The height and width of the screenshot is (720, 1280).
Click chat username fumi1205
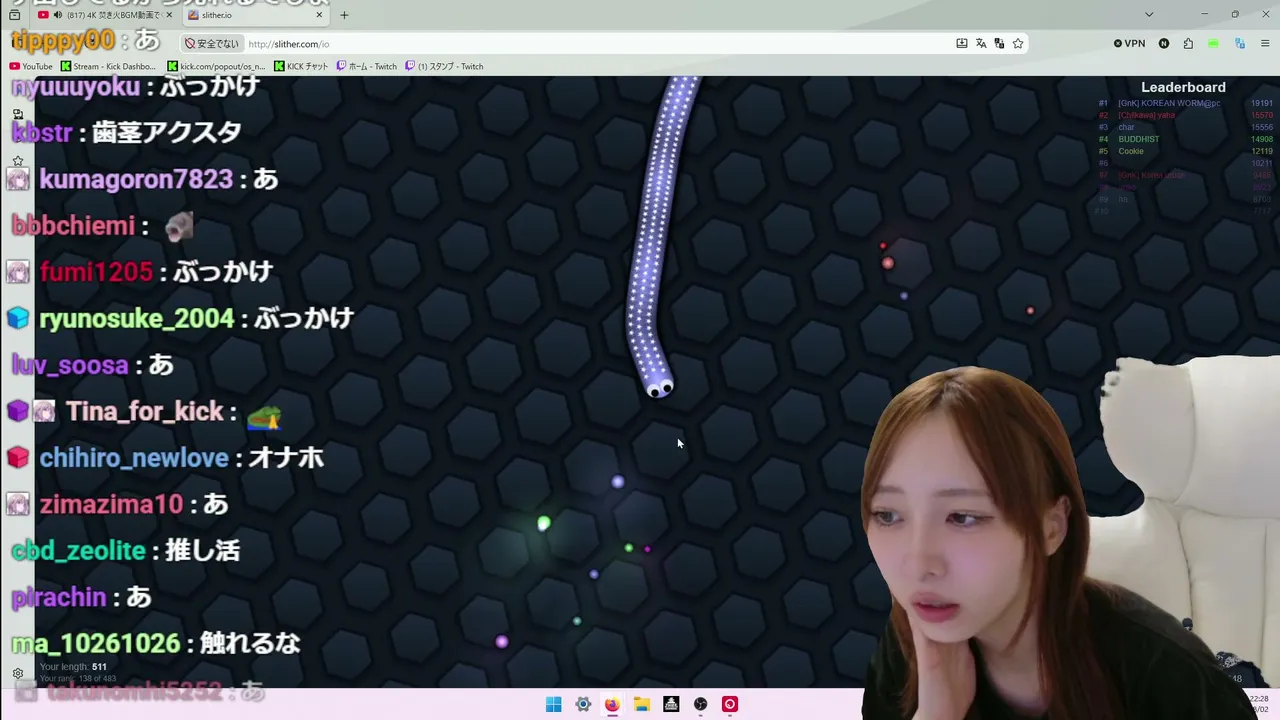pyautogui.click(x=96, y=272)
